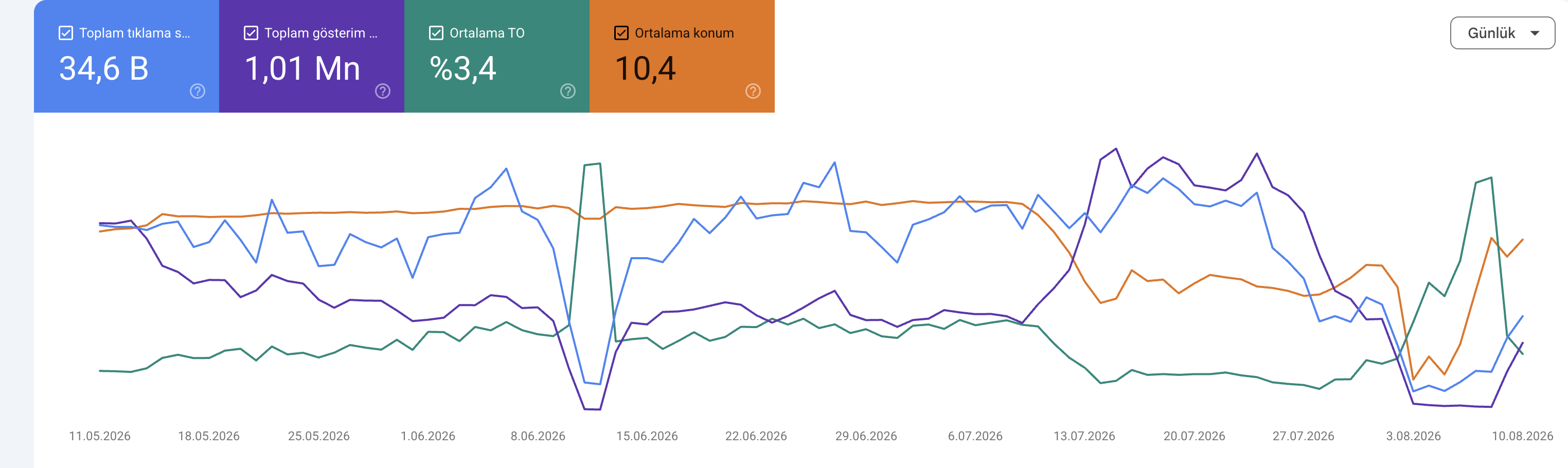Click the 8.06.2026 axis date label
This screenshot has width=1568, height=468.
pyautogui.click(x=538, y=436)
